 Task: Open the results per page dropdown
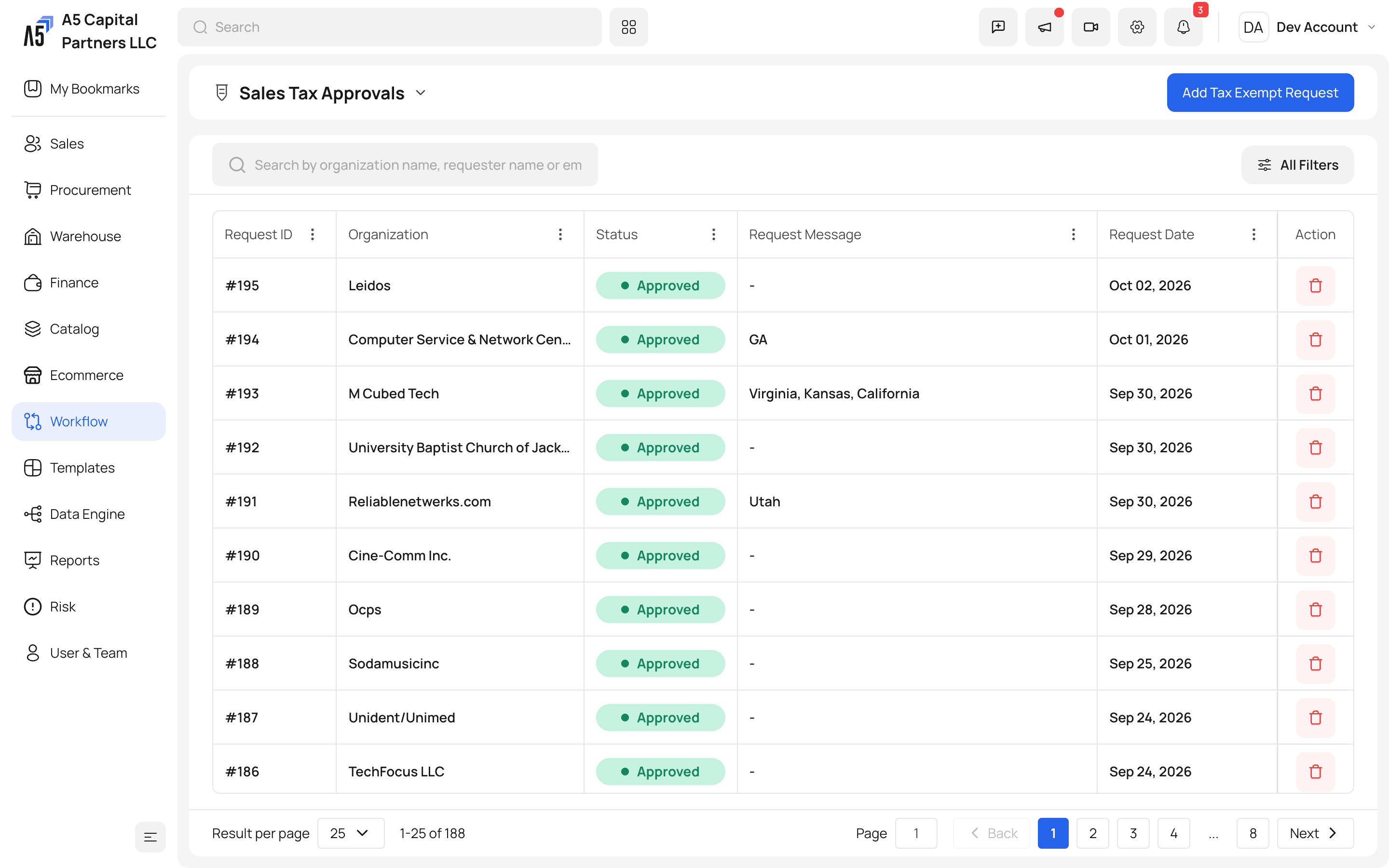point(351,833)
